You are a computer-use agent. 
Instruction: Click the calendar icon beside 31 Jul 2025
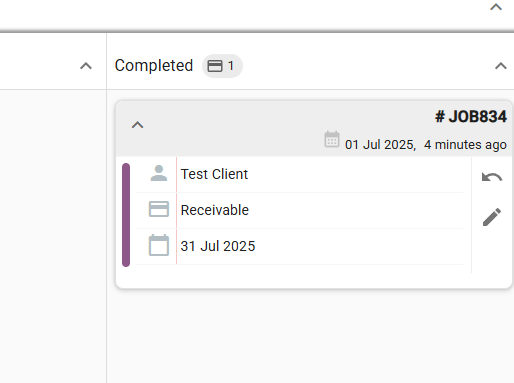point(159,245)
